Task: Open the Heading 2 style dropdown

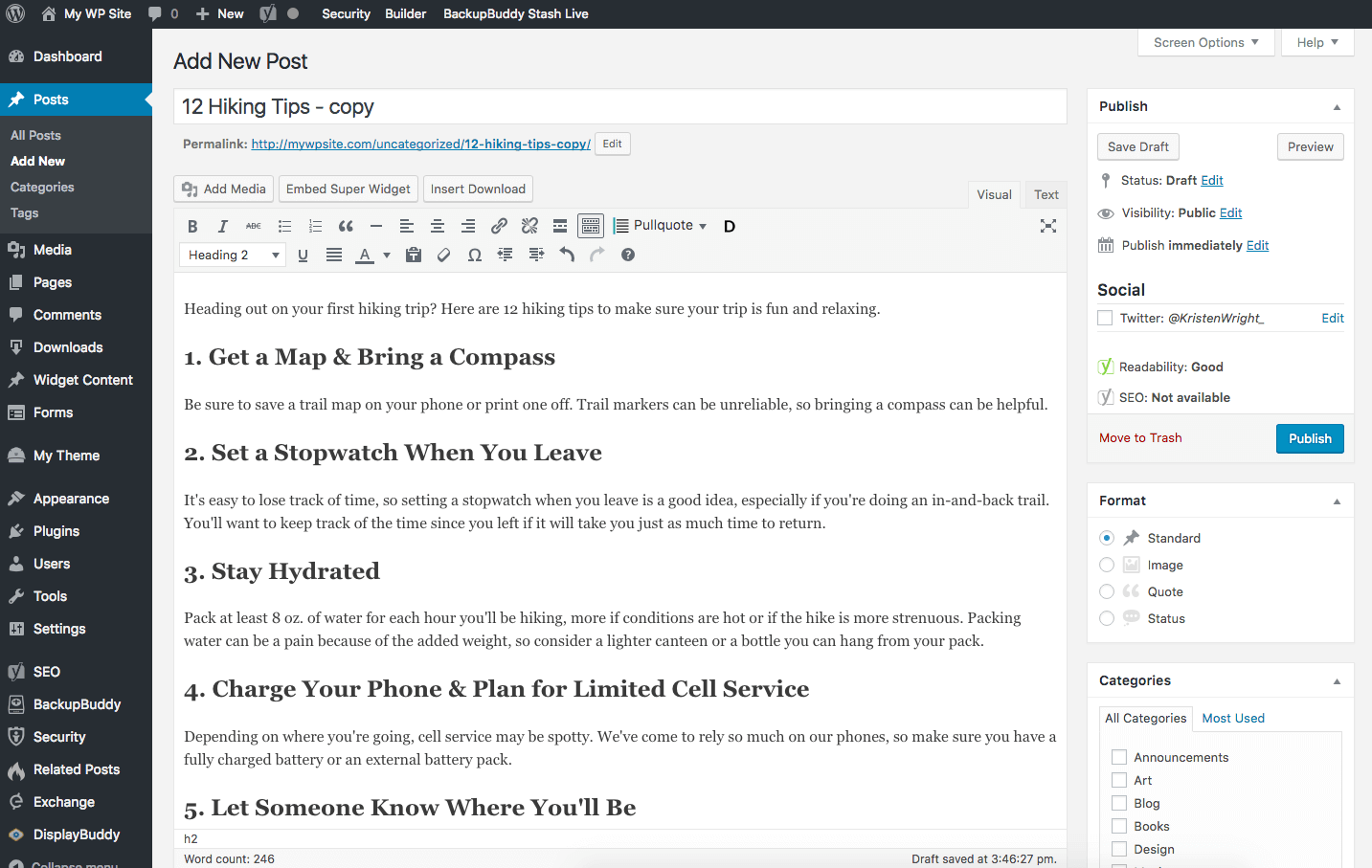Action: click(x=232, y=255)
